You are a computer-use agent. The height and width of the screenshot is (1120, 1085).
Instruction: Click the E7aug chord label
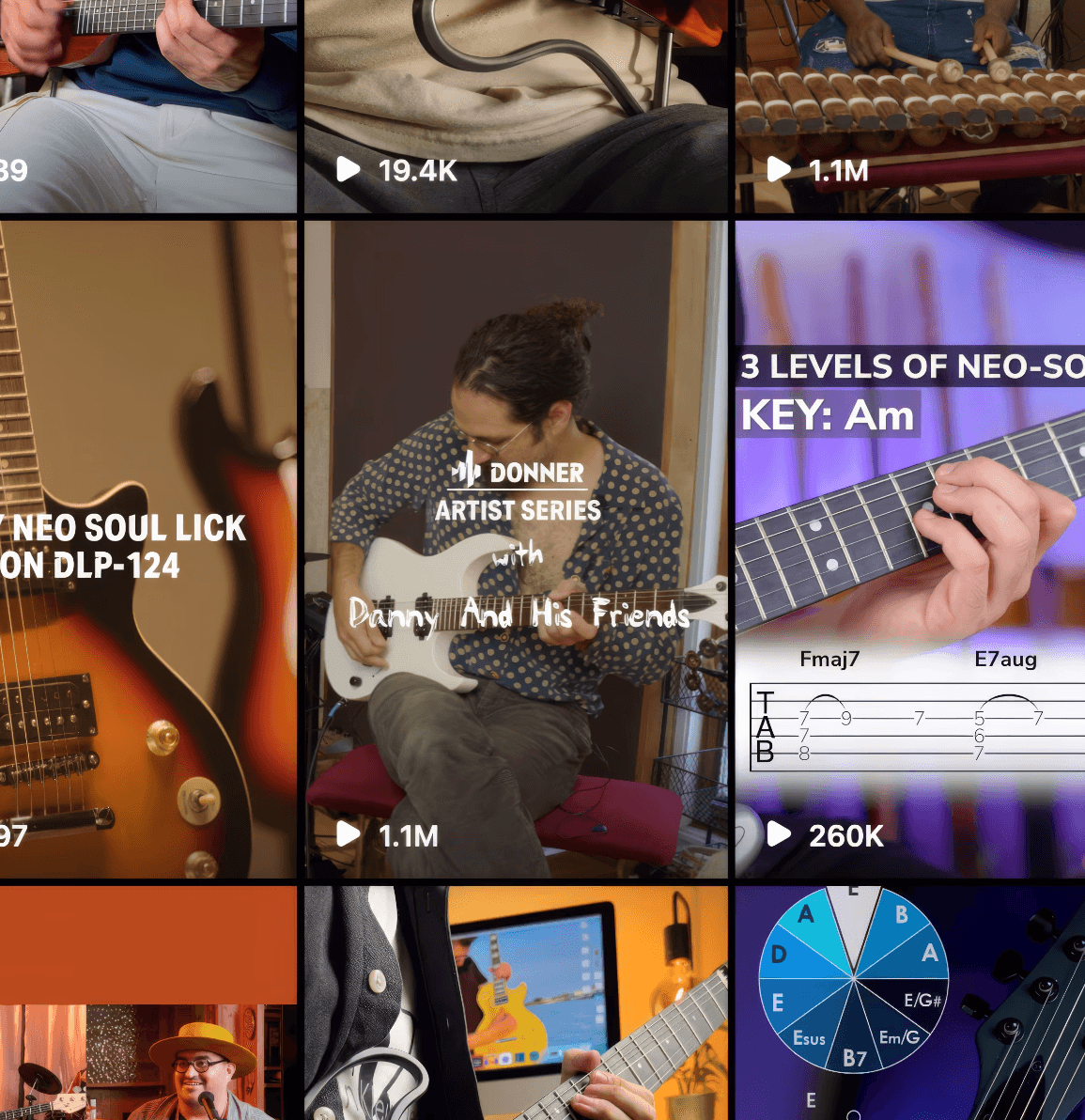click(1006, 659)
